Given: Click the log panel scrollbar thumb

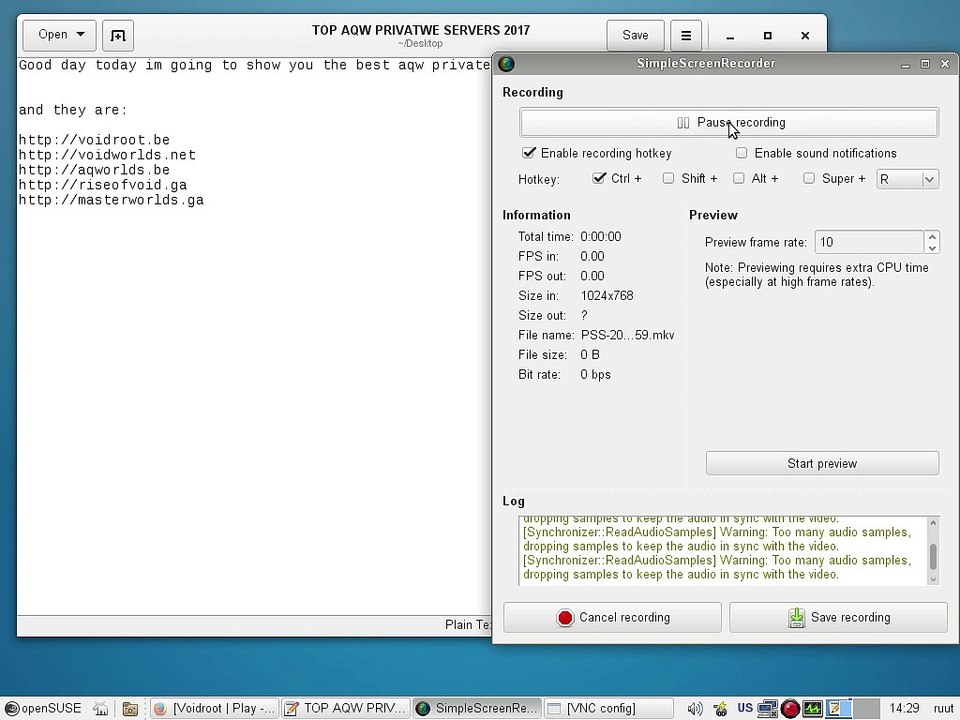Looking at the screenshot, I should tap(933, 556).
